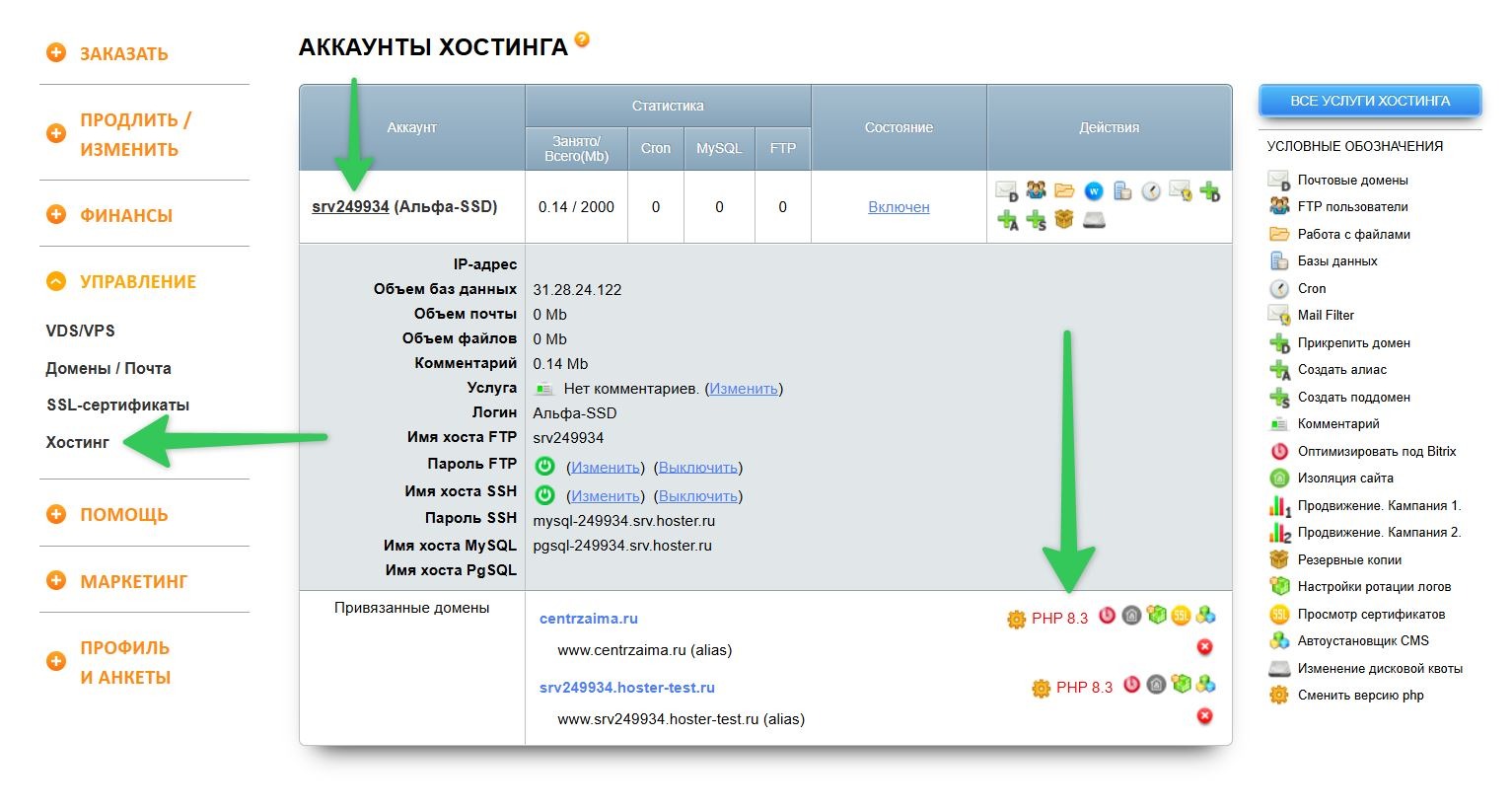The height and width of the screenshot is (812, 1512).
Task: Toggle green power icon in Пароль FTP row
Action: [x=544, y=466]
